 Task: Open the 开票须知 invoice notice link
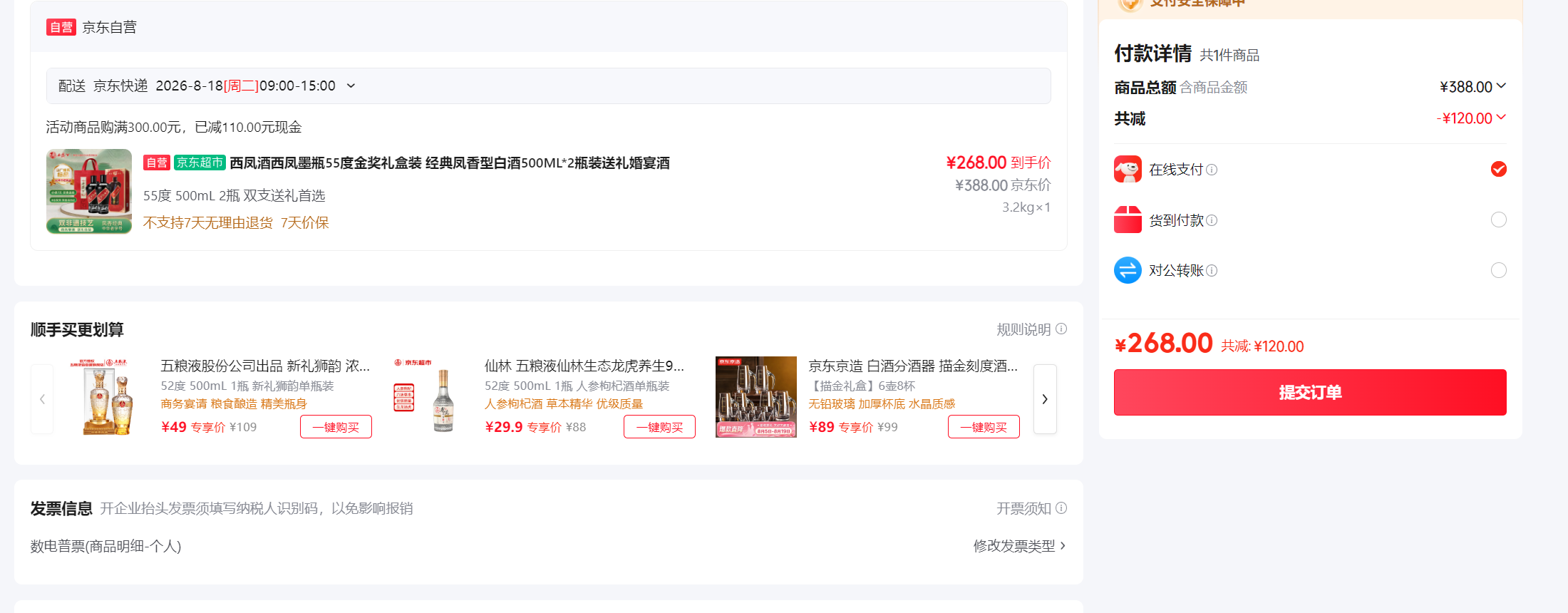1023,508
